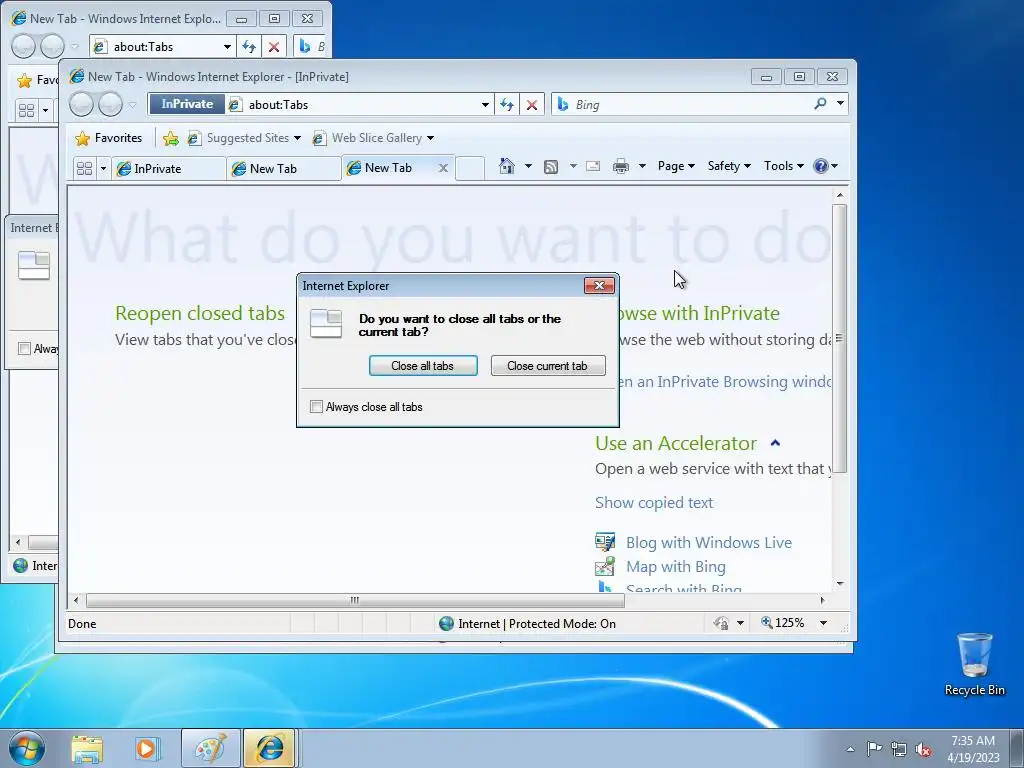This screenshot has height=768, width=1024.
Task: Click the Back button in InPrivate window
Action: (x=81, y=104)
